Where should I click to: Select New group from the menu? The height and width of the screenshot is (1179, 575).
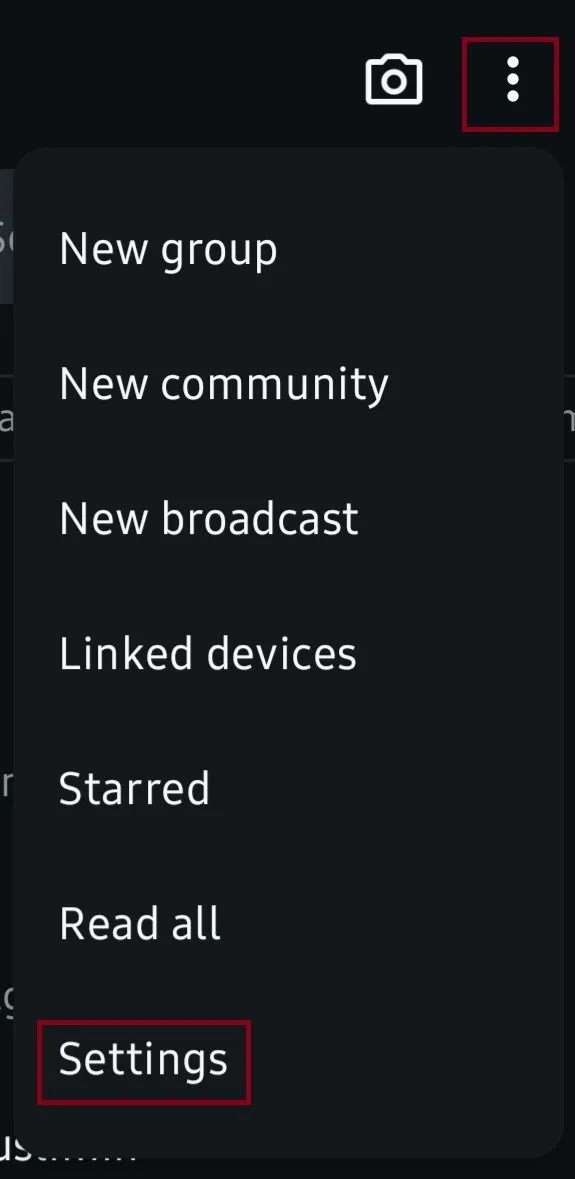click(x=288, y=249)
